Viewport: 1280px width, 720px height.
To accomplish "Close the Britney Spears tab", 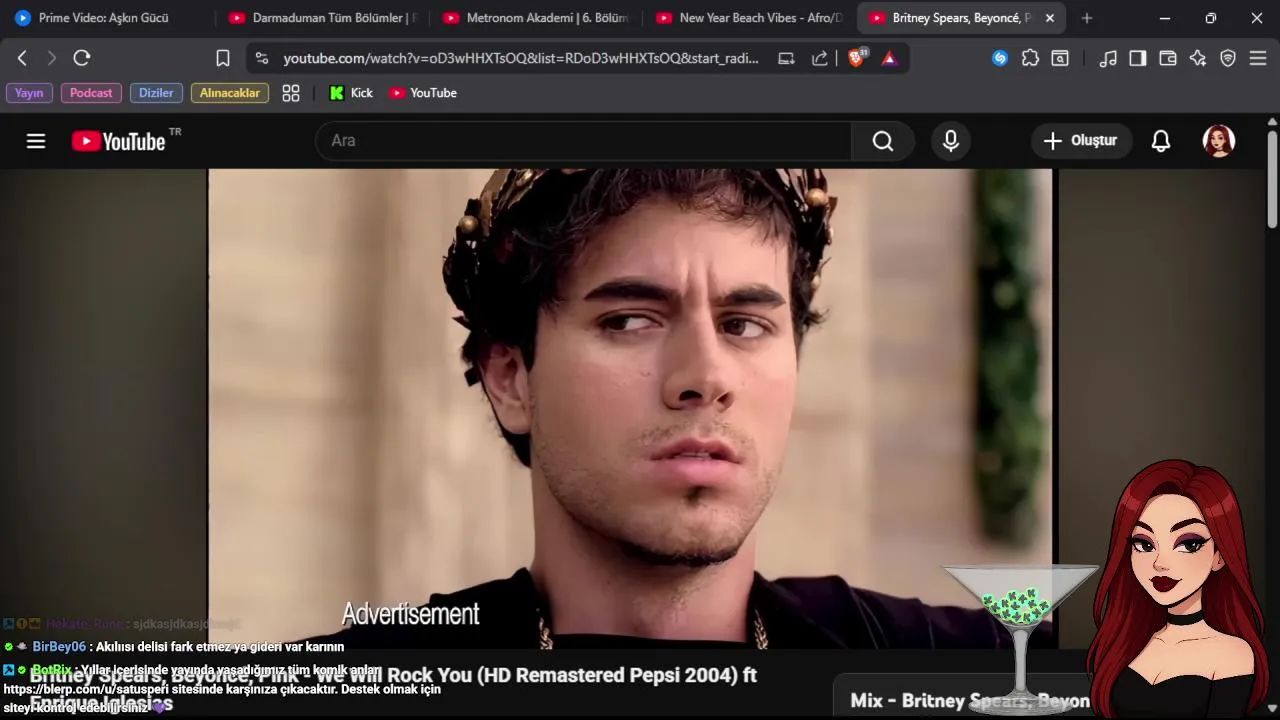I will pyautogui.click(x=1050, y=18).
